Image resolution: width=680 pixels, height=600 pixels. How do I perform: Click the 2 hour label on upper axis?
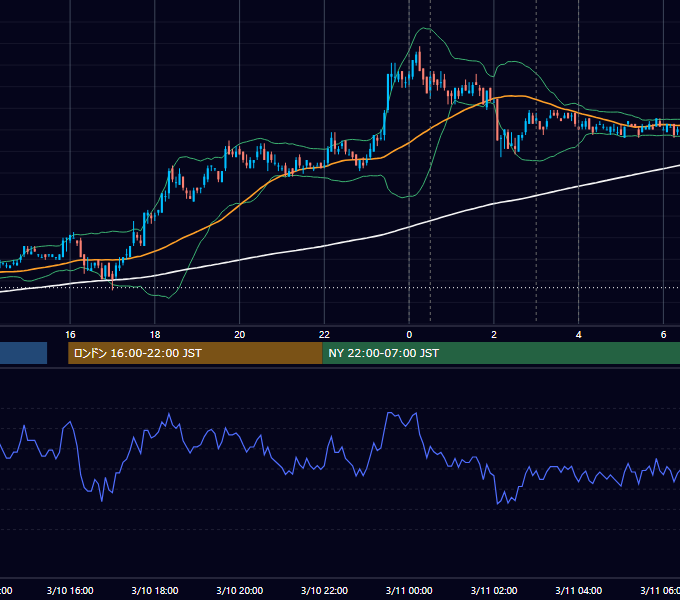(x=494, y=335)
